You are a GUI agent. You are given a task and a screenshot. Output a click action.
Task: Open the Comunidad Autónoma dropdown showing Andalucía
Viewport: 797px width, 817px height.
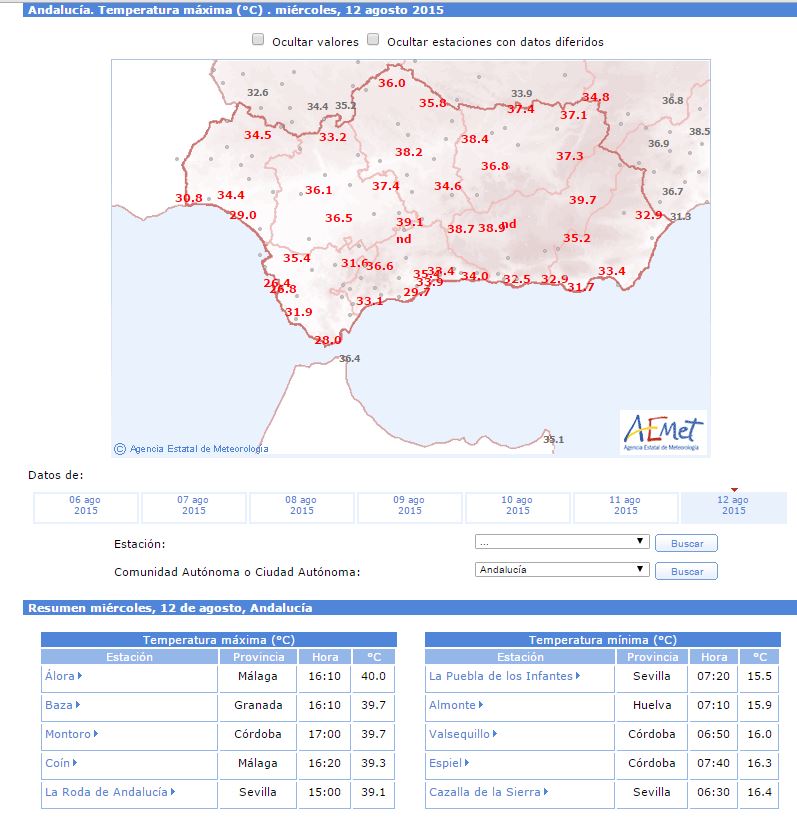[563, 570]
